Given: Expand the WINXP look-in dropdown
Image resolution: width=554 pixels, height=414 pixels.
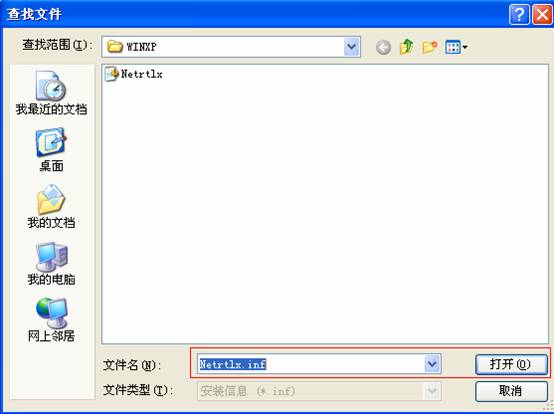Looking at the screenshot, I should (352, 47).
